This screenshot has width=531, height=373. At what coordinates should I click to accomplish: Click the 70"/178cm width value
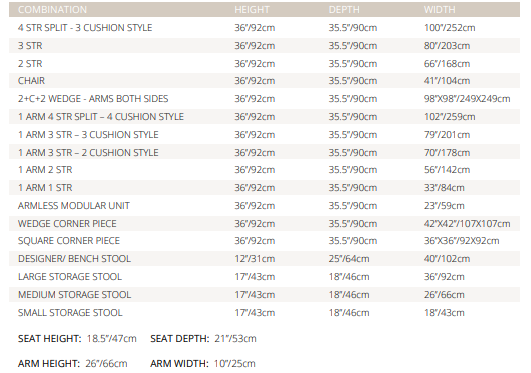coord(447,152)
